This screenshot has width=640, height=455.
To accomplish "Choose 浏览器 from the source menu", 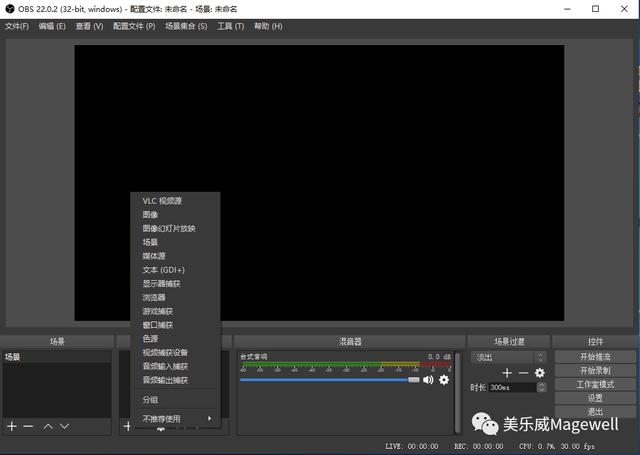I will [x=176, y=297].
